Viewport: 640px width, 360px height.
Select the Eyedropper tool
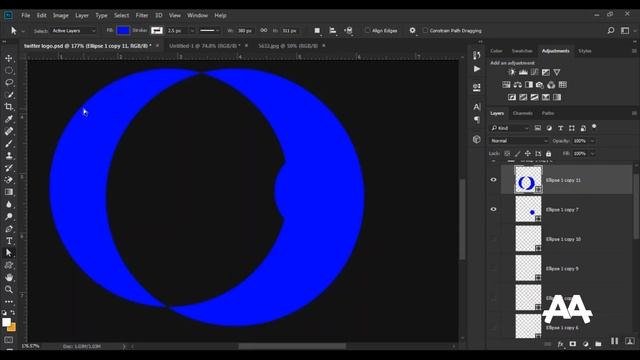[x=9, y=119]
